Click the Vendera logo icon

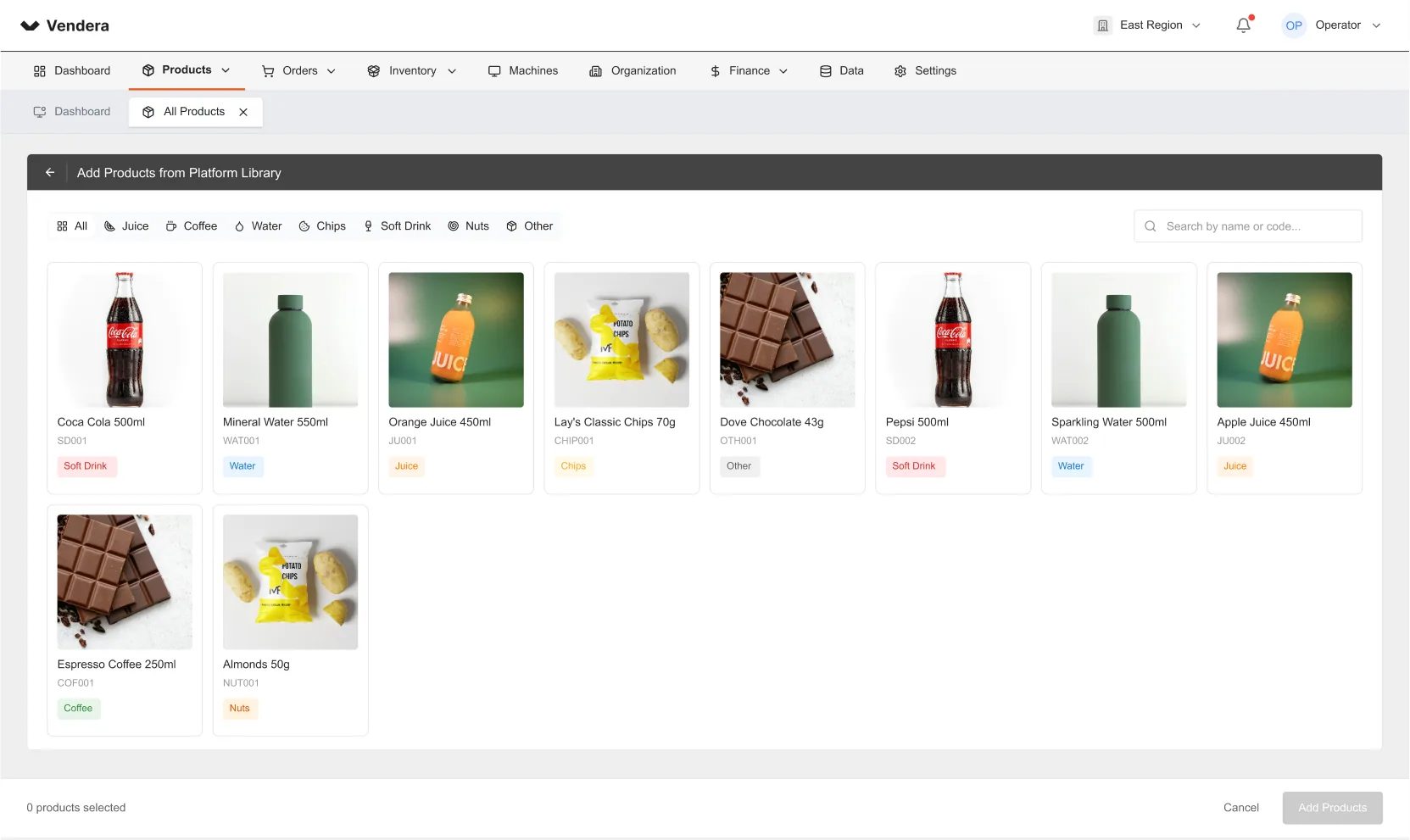30,25
